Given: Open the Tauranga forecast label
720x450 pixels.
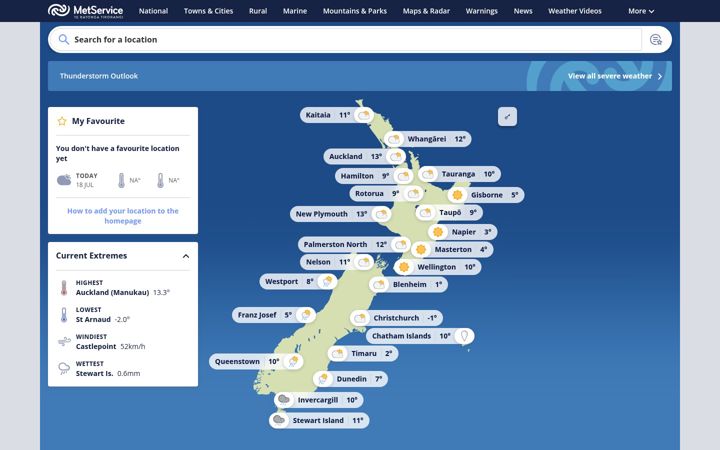Looking at the screenshot, I should [458, 174].
